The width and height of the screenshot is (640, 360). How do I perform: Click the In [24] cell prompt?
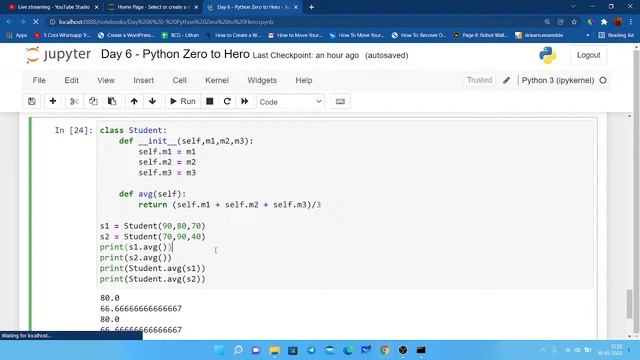tap(74, 130)
